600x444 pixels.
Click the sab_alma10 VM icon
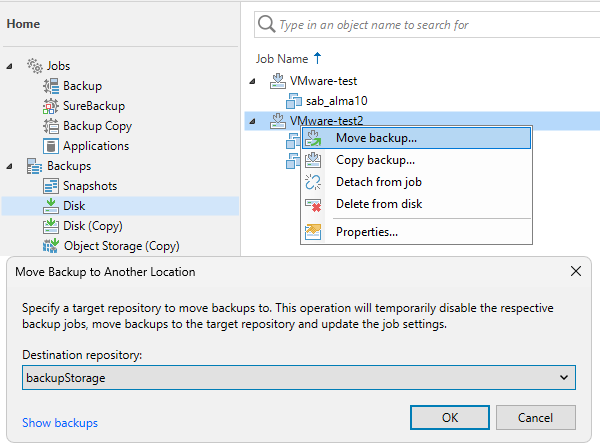pyautogui.click(x=294, y=101)
